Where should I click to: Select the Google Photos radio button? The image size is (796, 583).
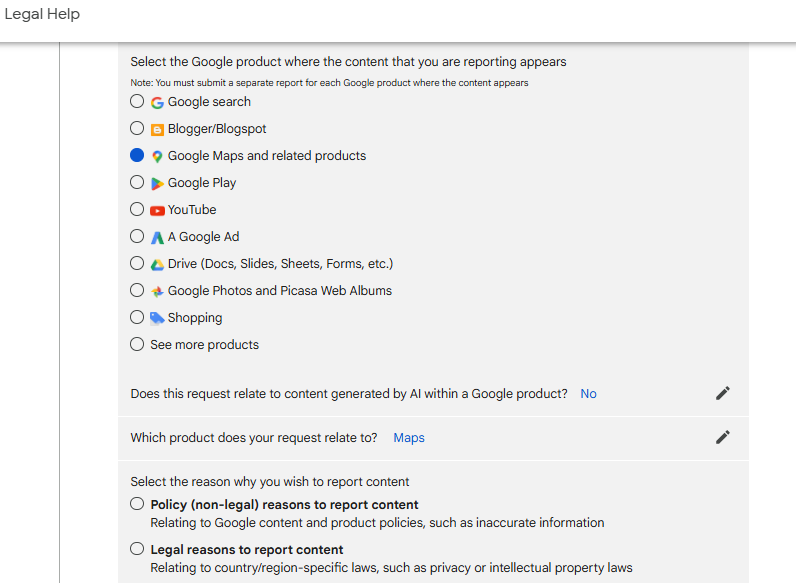click(137, 289)
